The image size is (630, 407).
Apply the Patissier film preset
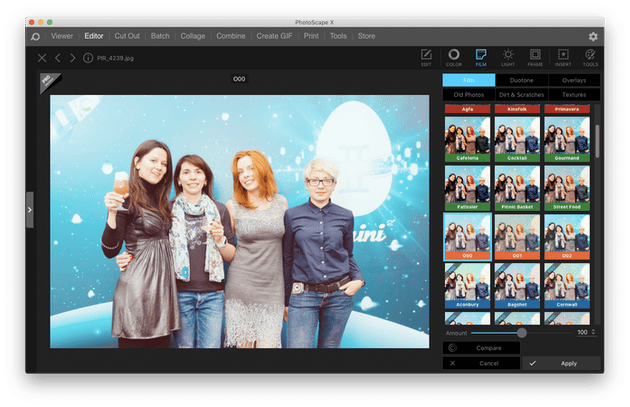[467, 188]
